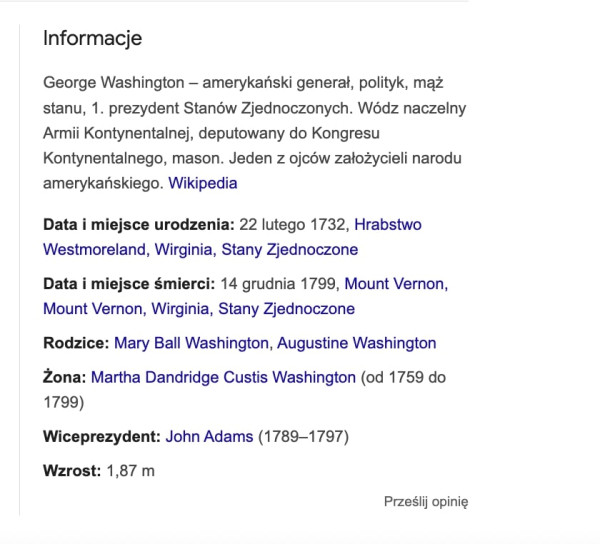Click the Informacje panel heading
Image resolution: width=600 pixels, height=544 pixels.
(92, 39)
